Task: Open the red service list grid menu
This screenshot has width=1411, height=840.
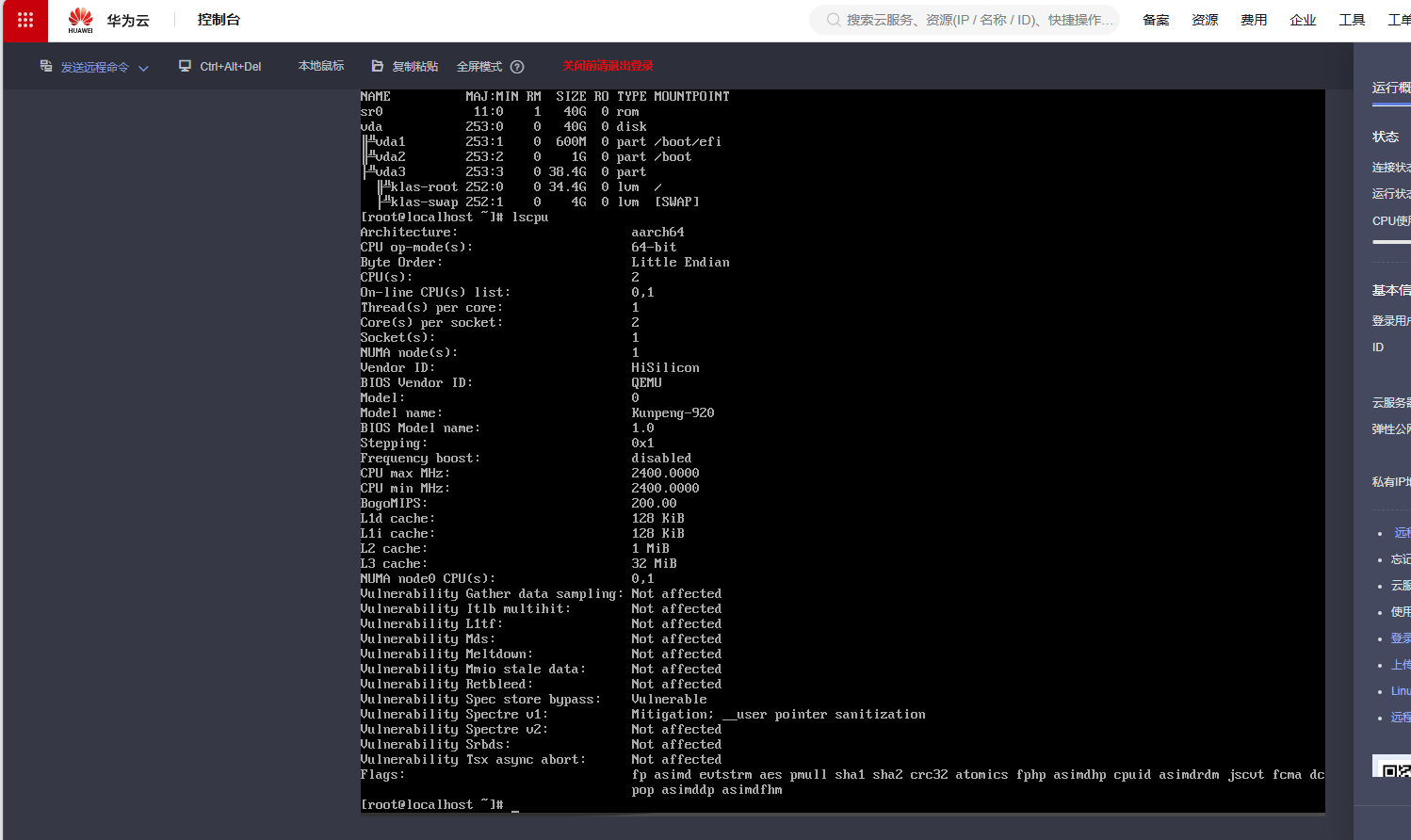Action: [25, 20]
